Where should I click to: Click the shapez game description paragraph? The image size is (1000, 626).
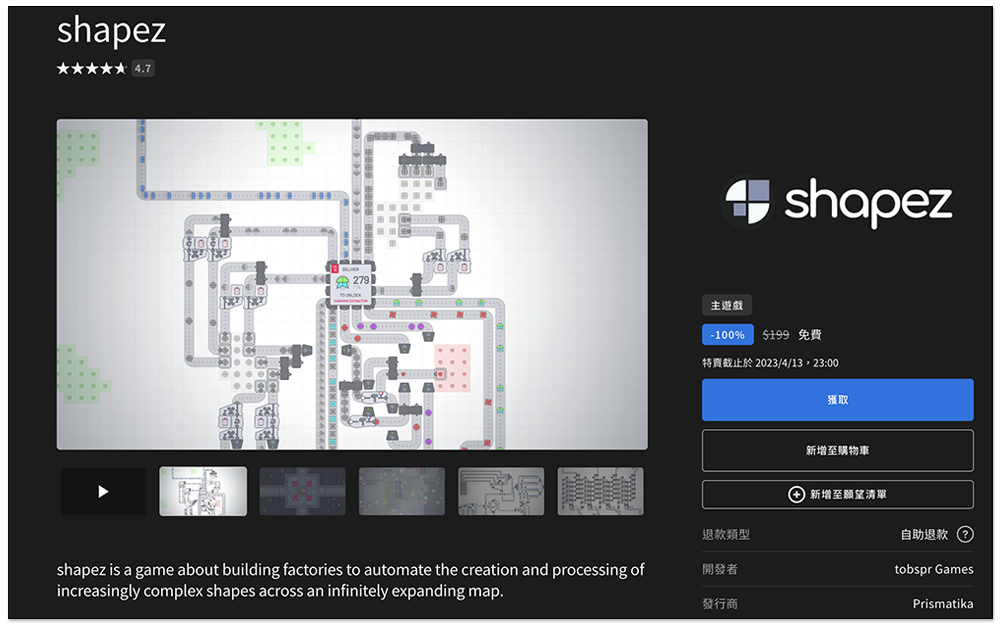351,580
